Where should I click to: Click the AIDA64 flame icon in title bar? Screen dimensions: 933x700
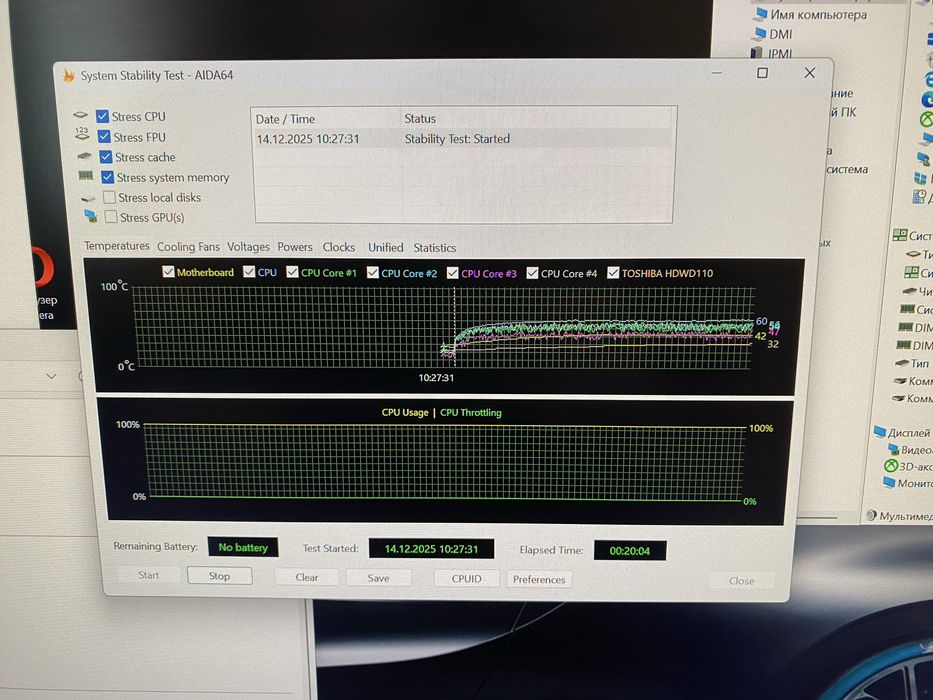[68, 76]
